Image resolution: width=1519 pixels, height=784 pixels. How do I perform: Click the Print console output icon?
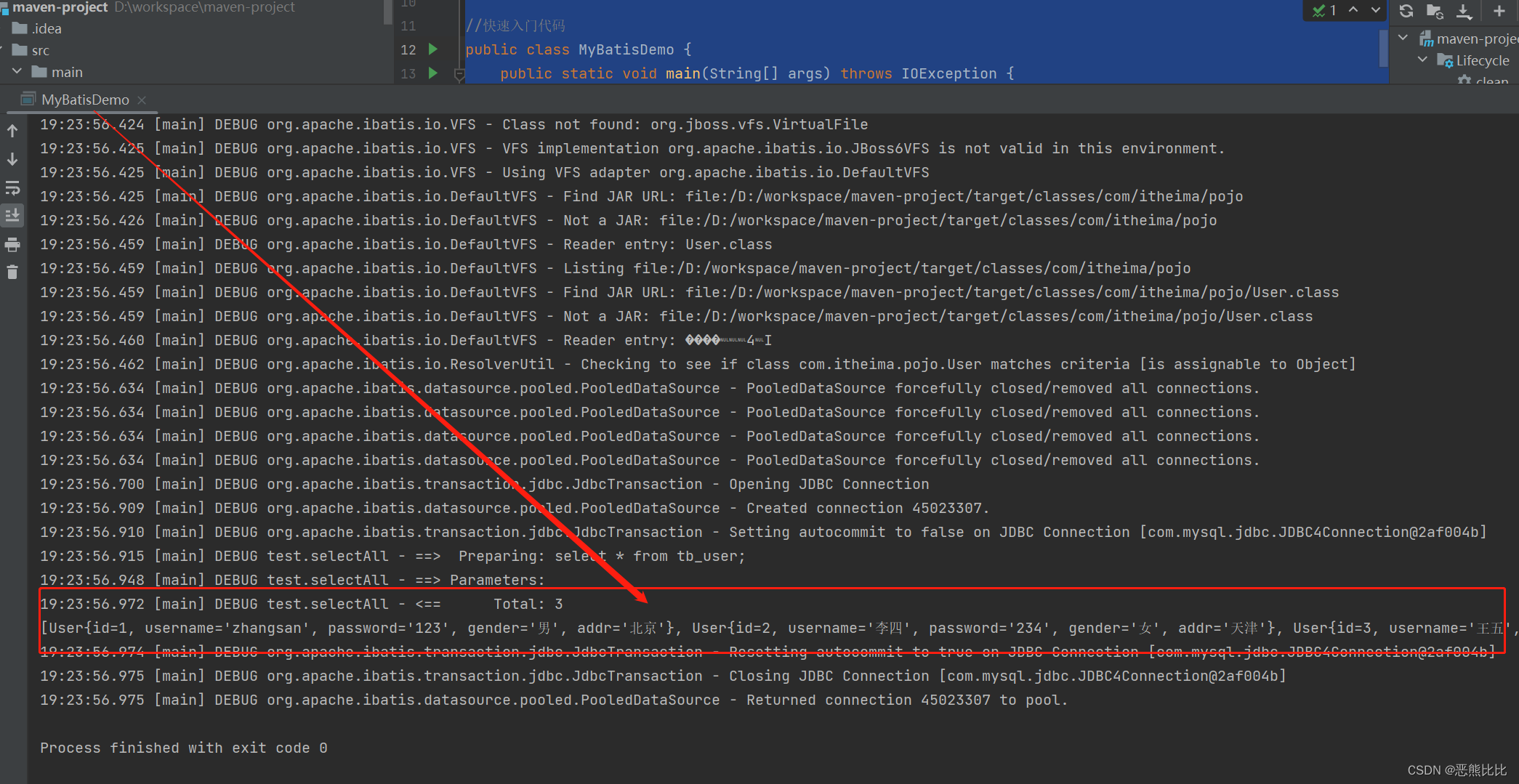point(12,245)
